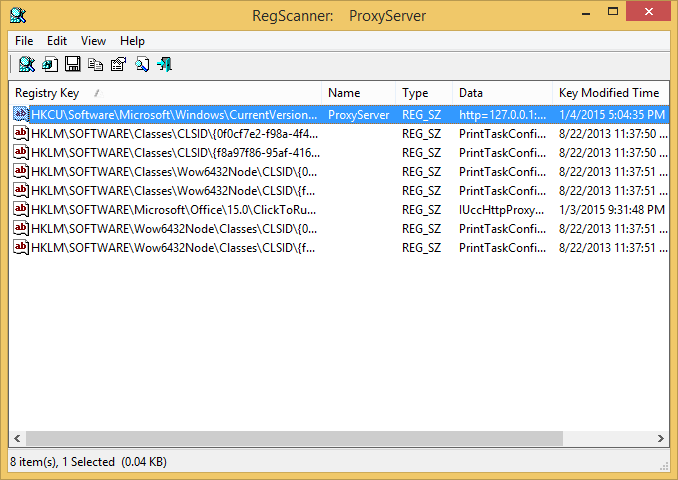This screenshot has width=678, height=480.
Task: Click the 1/3/2015 9:31:48 PM time cell
Action: click(x=612, y=210)
